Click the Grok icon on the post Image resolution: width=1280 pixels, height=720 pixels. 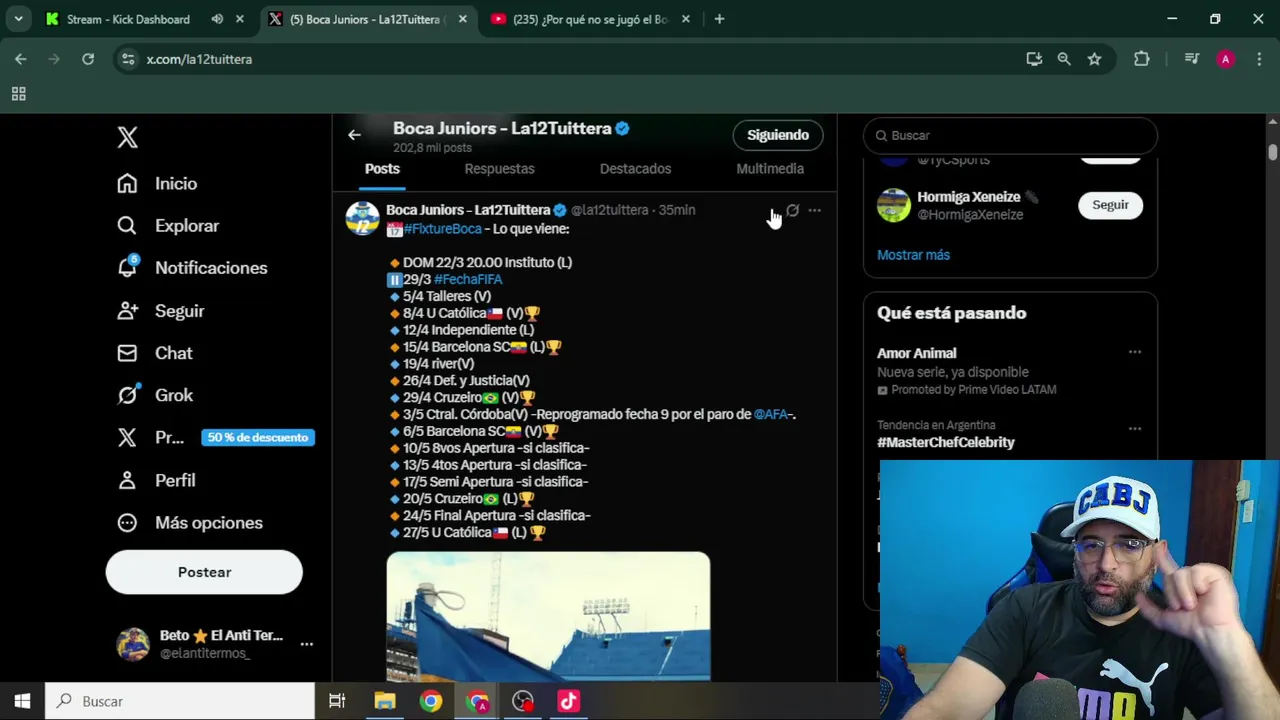[x=792, y=210]
